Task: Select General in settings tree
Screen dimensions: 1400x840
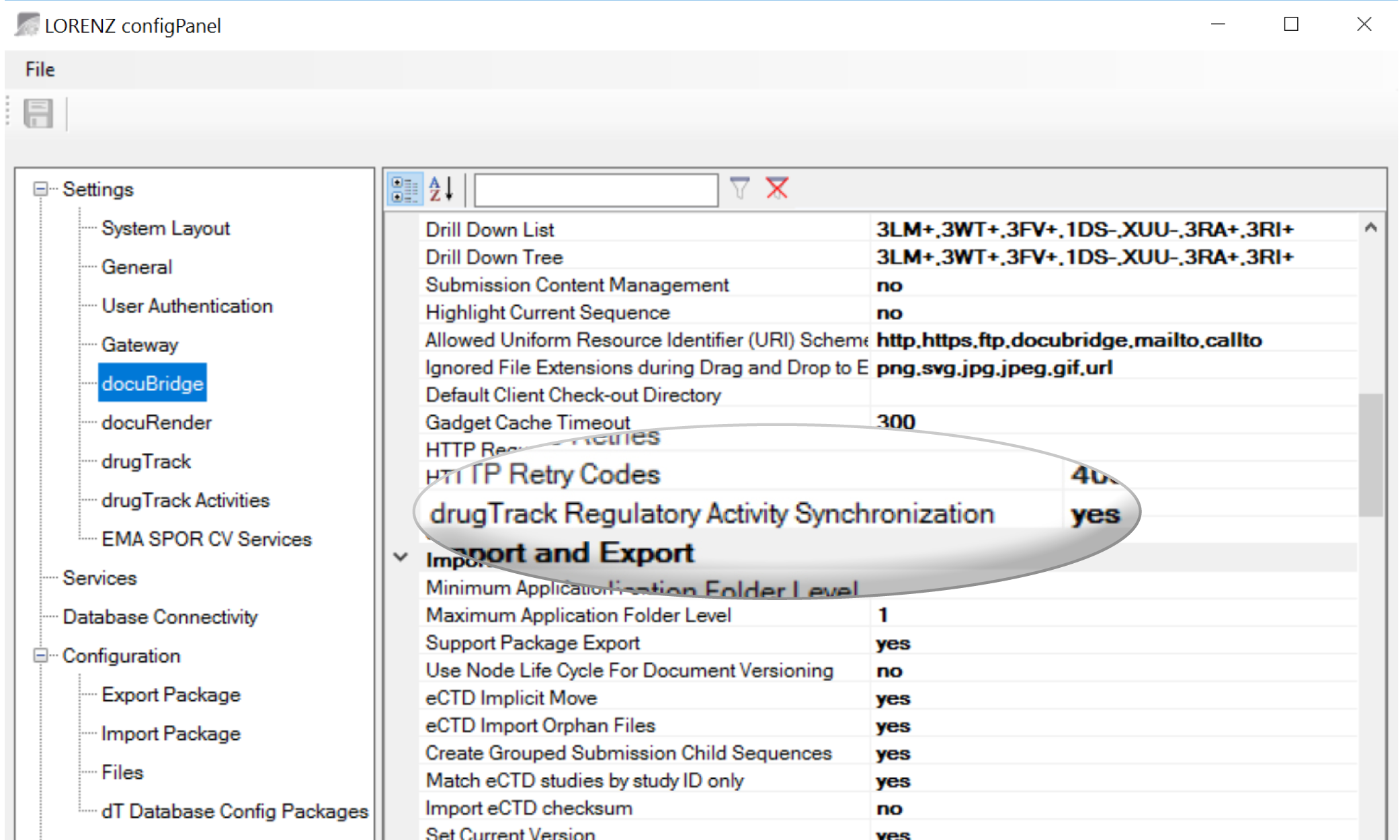Action: 136,267
